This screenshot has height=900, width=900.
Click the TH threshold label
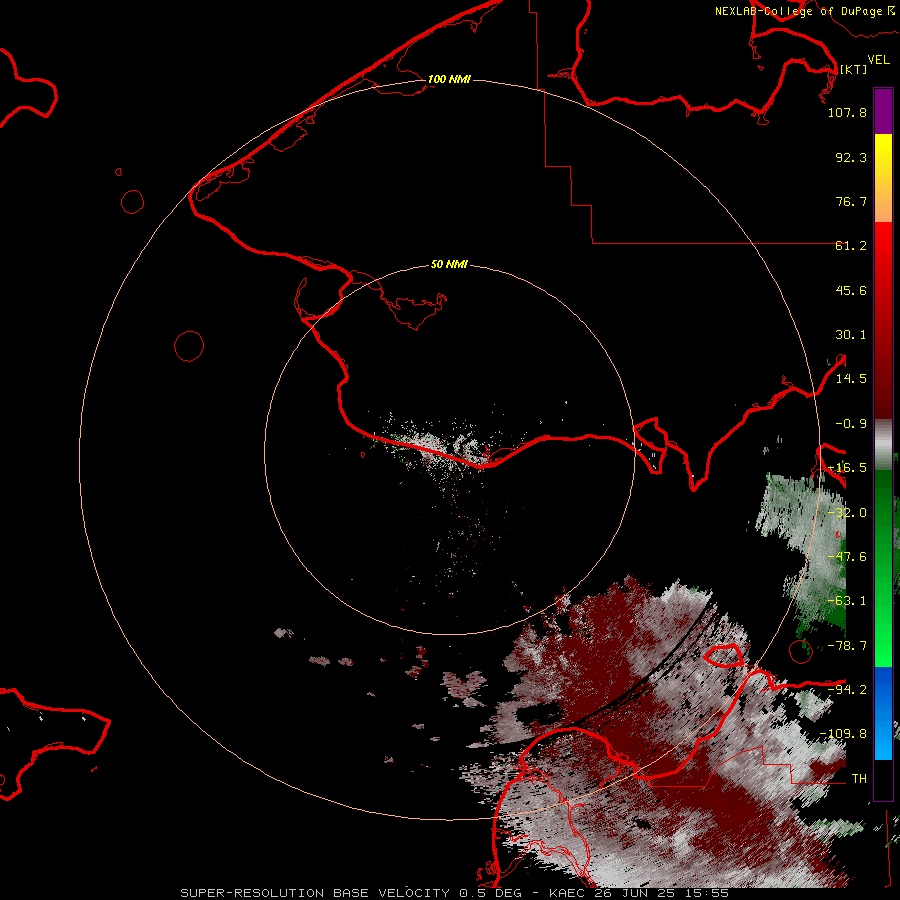[859, 779]
